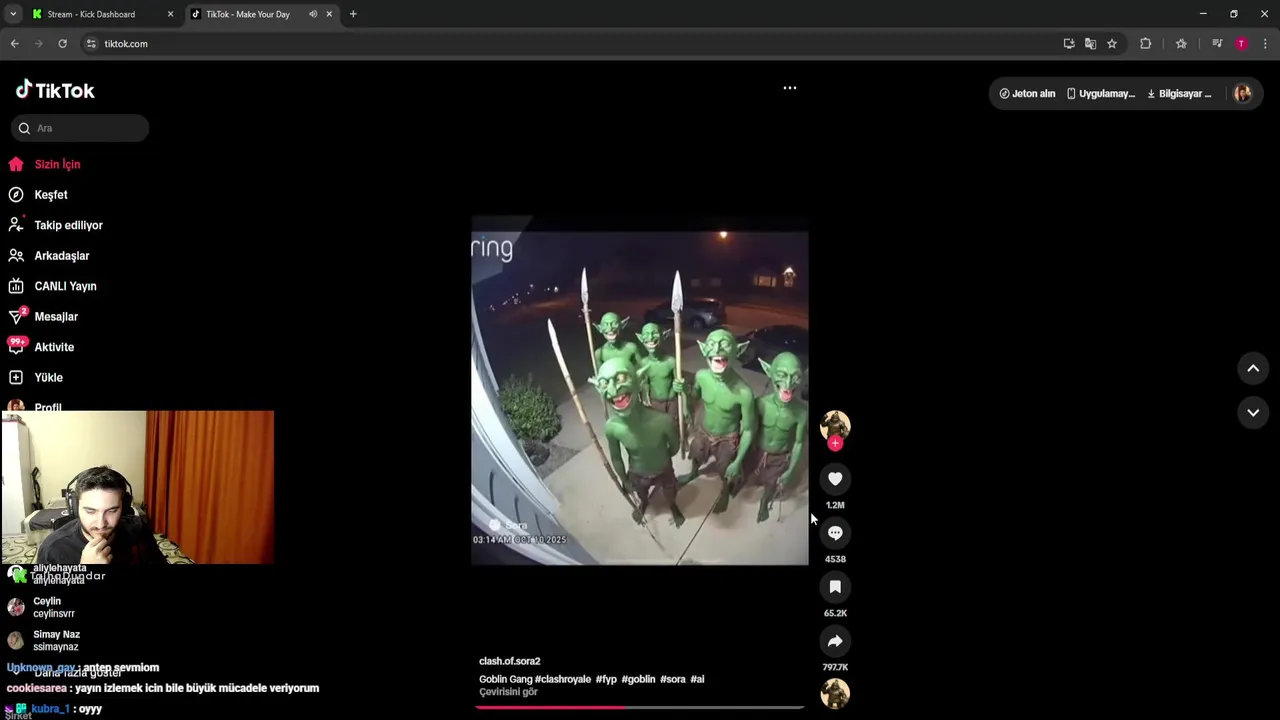Open #fyp hashtag

606,679
